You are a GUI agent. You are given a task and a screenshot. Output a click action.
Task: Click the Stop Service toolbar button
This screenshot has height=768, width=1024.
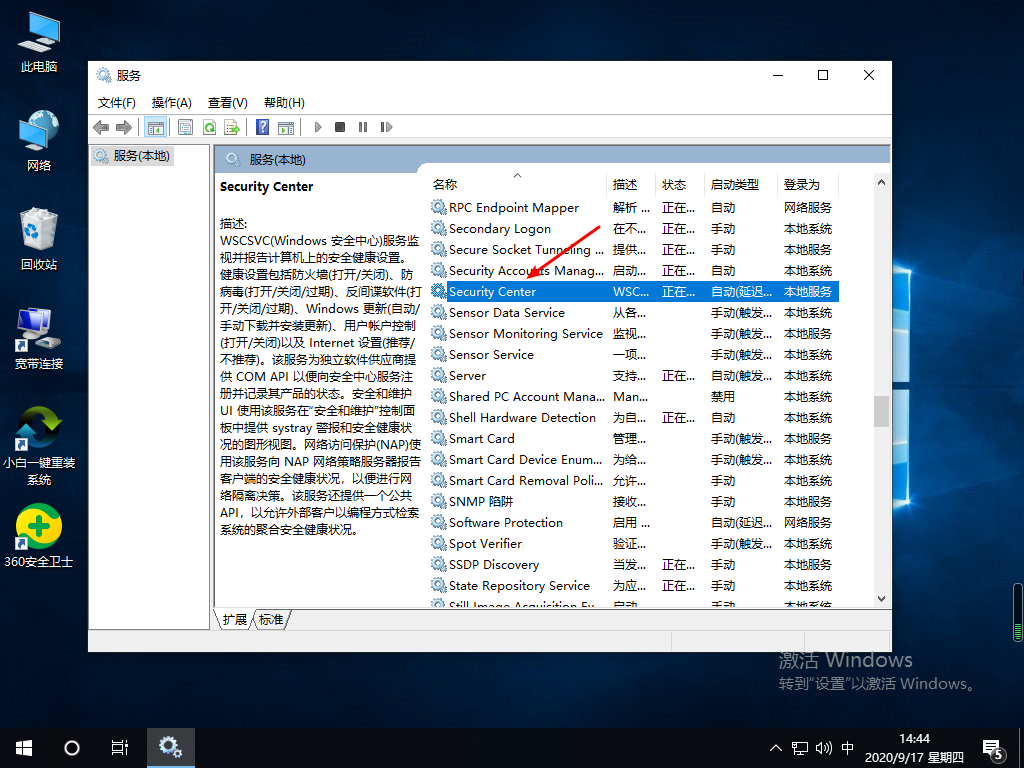pos(340,127)
